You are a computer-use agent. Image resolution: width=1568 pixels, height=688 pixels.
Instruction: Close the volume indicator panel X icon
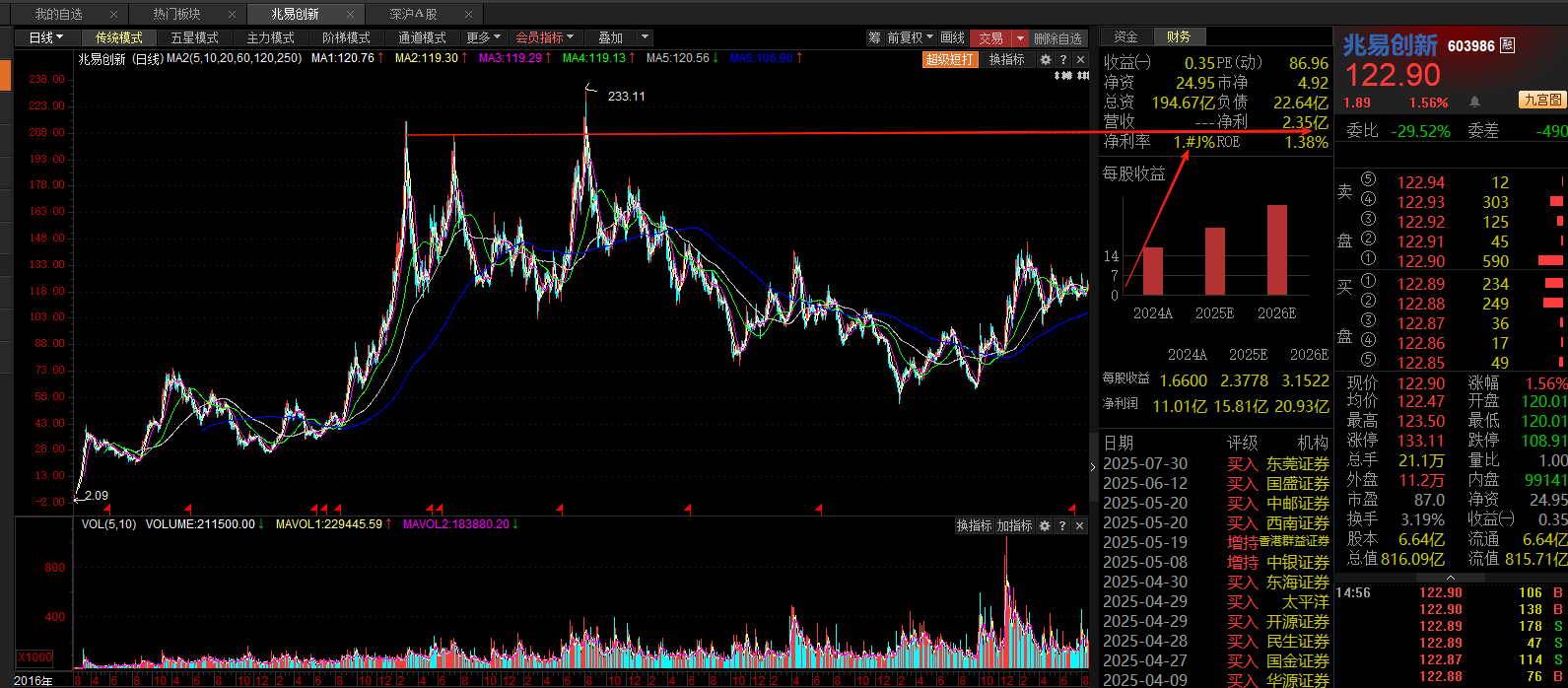click(1078, 526)
